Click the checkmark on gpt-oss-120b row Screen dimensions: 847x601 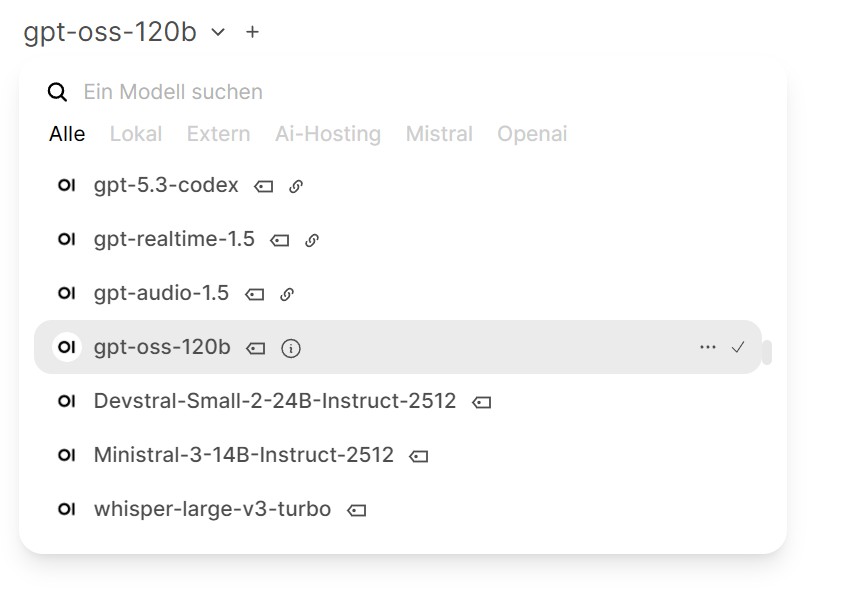pos(738,347)
